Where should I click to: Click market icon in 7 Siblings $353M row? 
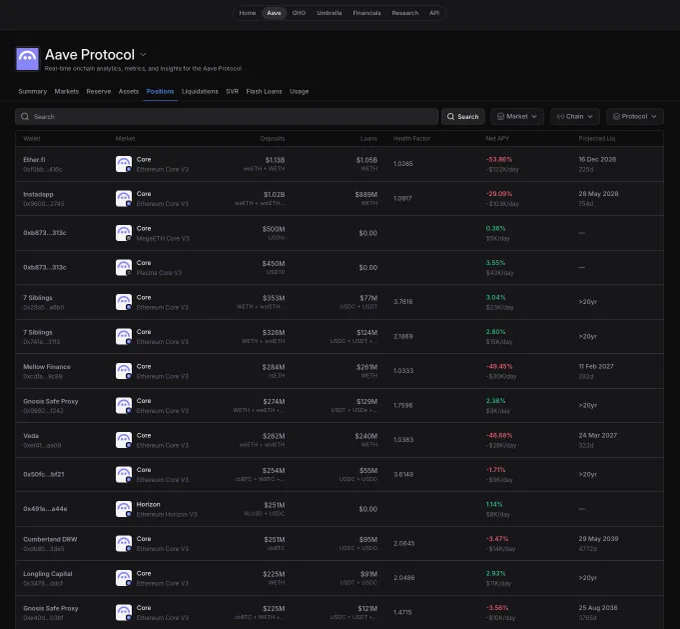pyautogui.click(x=124, y=302)
